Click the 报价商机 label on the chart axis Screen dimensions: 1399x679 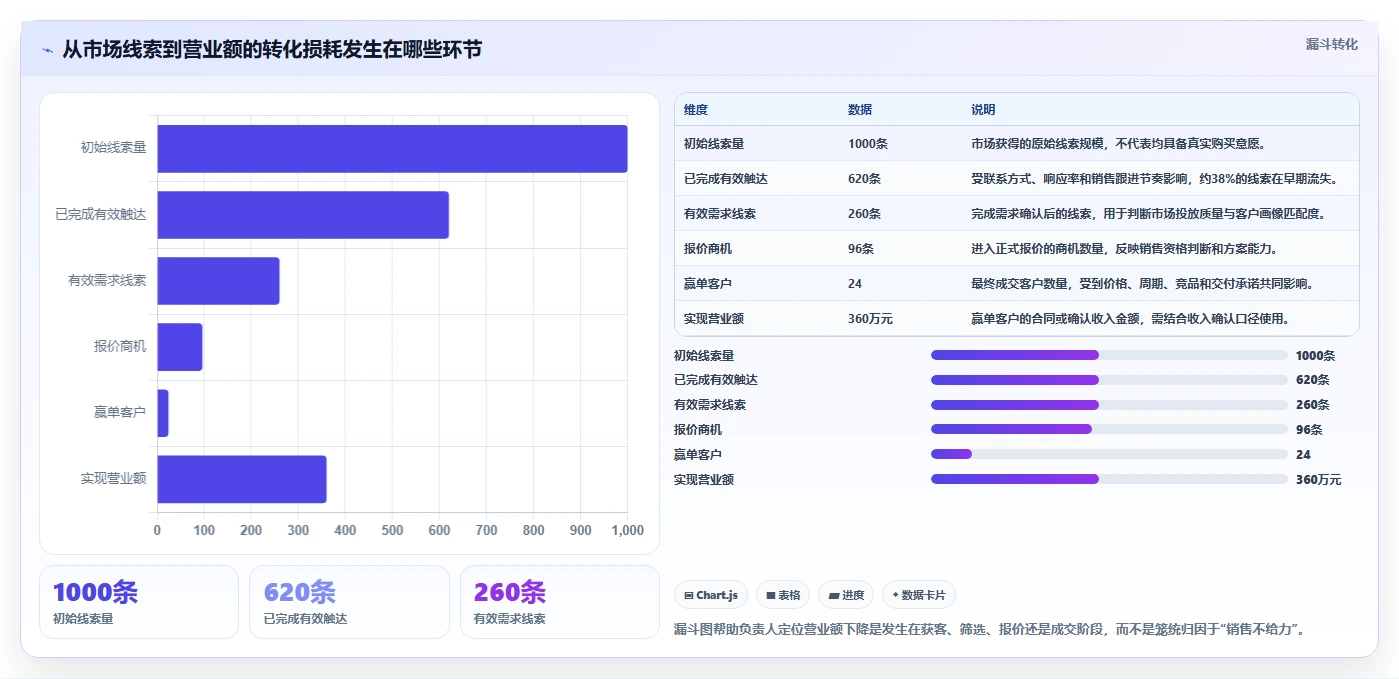[x=120, y=347]
